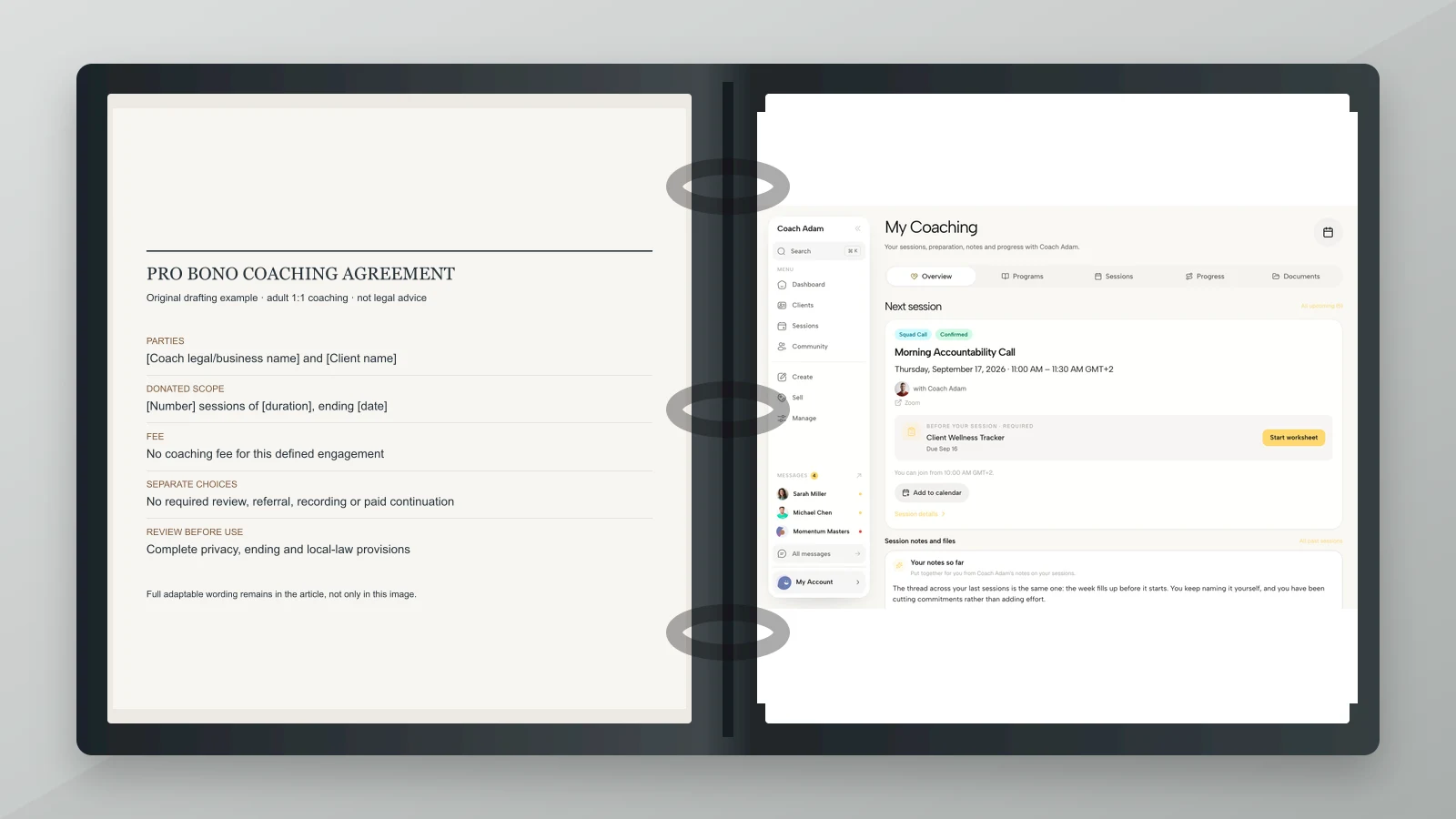Click the Start worksheet button

point(1293,438)
